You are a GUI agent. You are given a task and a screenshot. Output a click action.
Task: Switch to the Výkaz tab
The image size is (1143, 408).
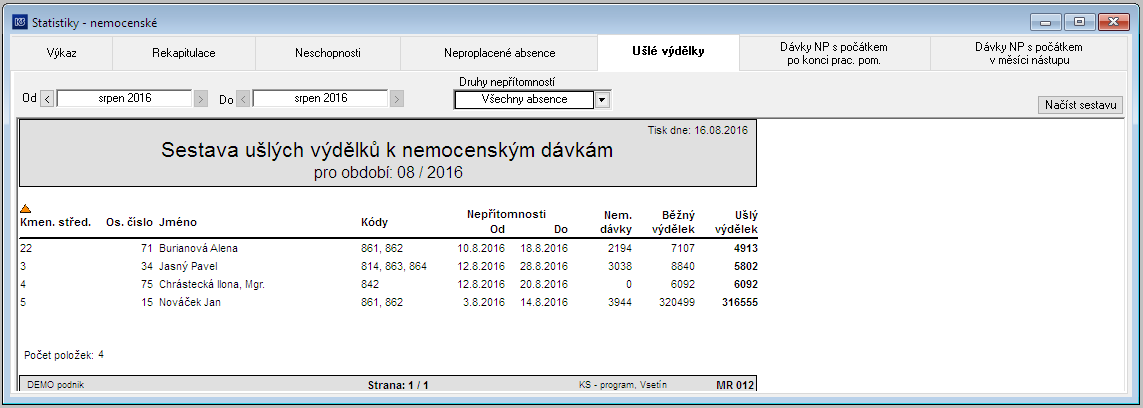tap(62, 53)
